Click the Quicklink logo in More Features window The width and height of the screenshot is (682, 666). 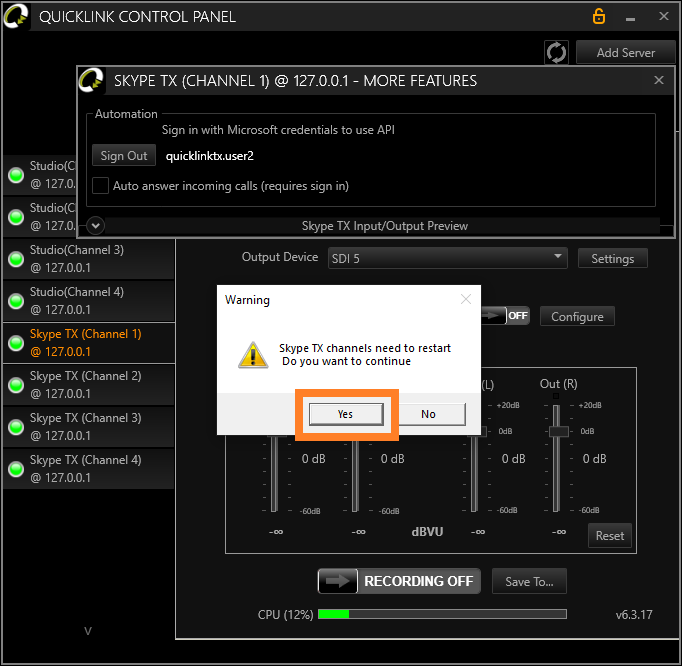tap(91, 80)
